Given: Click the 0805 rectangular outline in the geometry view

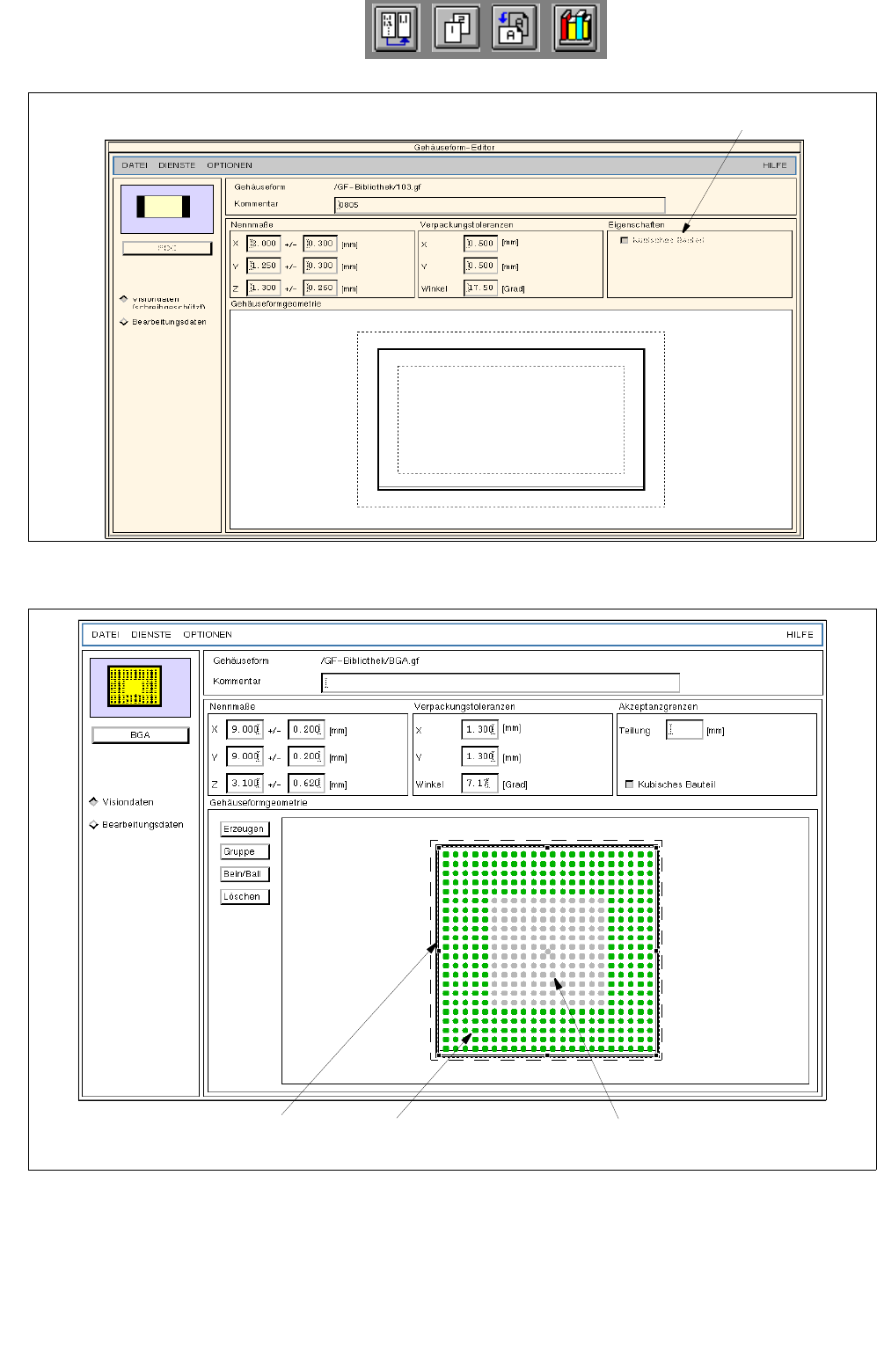Looking at the screenshot, I should (x=511, y=420).
